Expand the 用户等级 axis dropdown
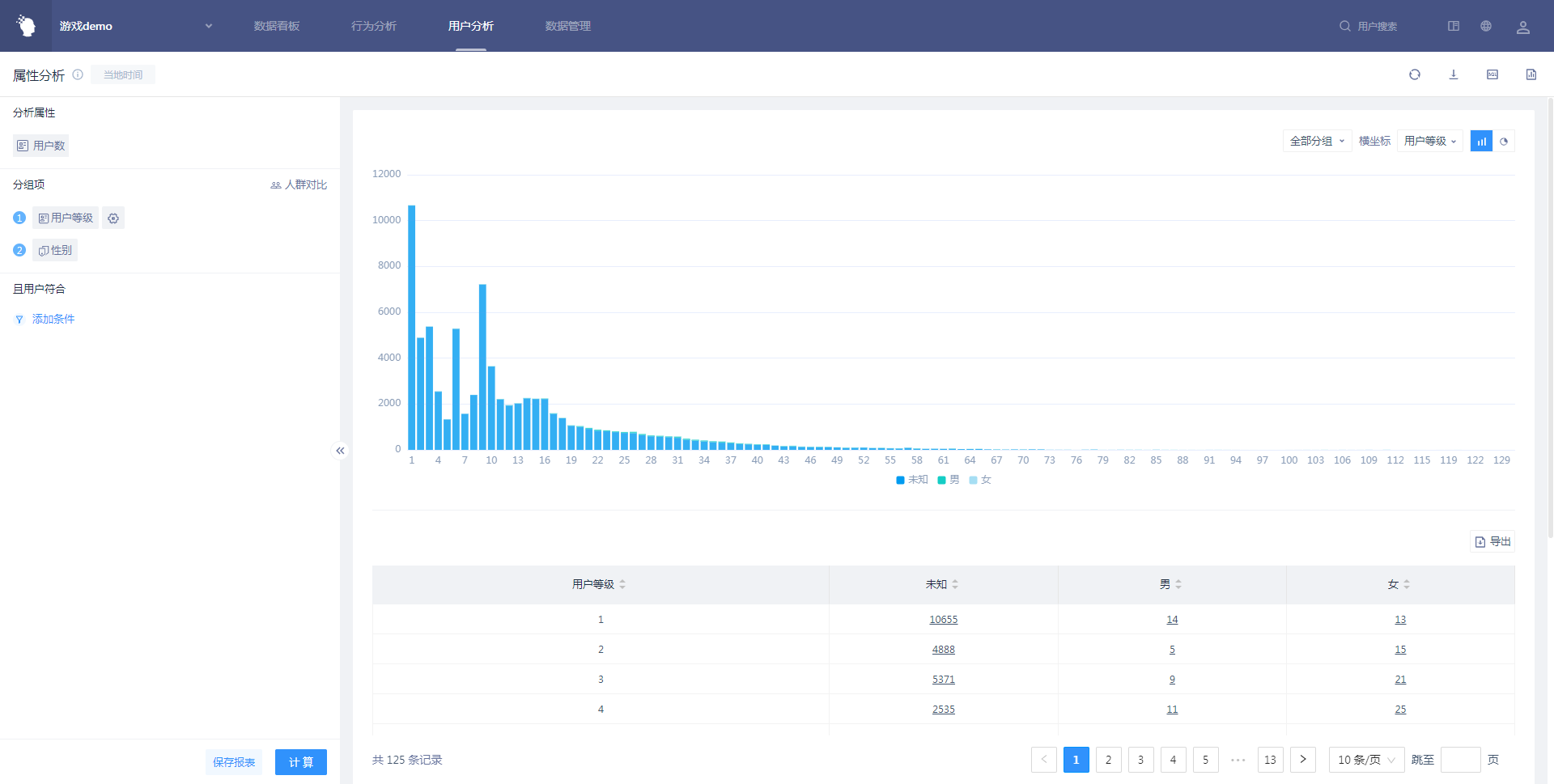1554x784 pixels. click(x=1429, y=141)
